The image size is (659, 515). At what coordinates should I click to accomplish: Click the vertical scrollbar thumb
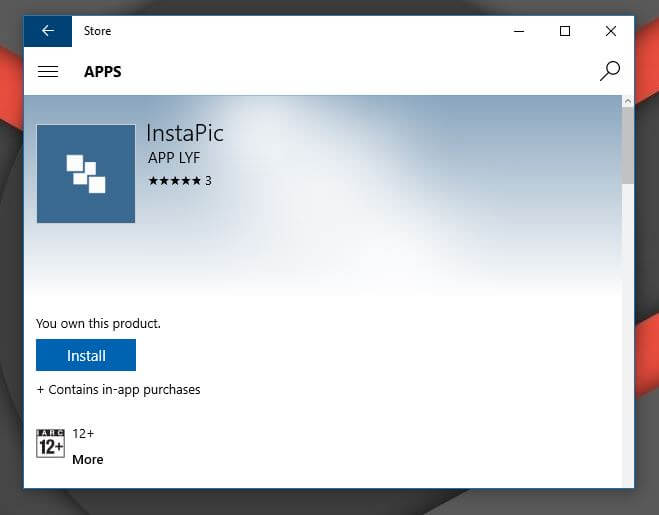pyautogui.click(x=627, y=145)
